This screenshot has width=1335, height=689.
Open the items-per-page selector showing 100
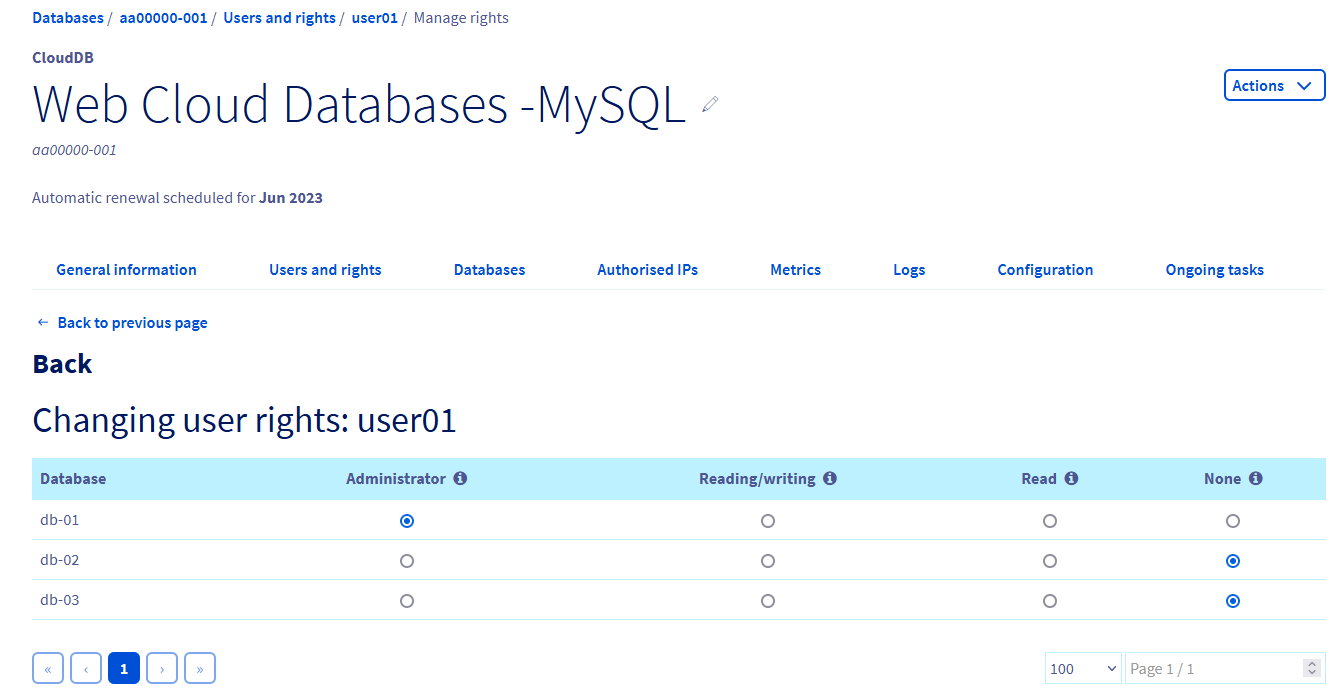[x=1083, y=667]
